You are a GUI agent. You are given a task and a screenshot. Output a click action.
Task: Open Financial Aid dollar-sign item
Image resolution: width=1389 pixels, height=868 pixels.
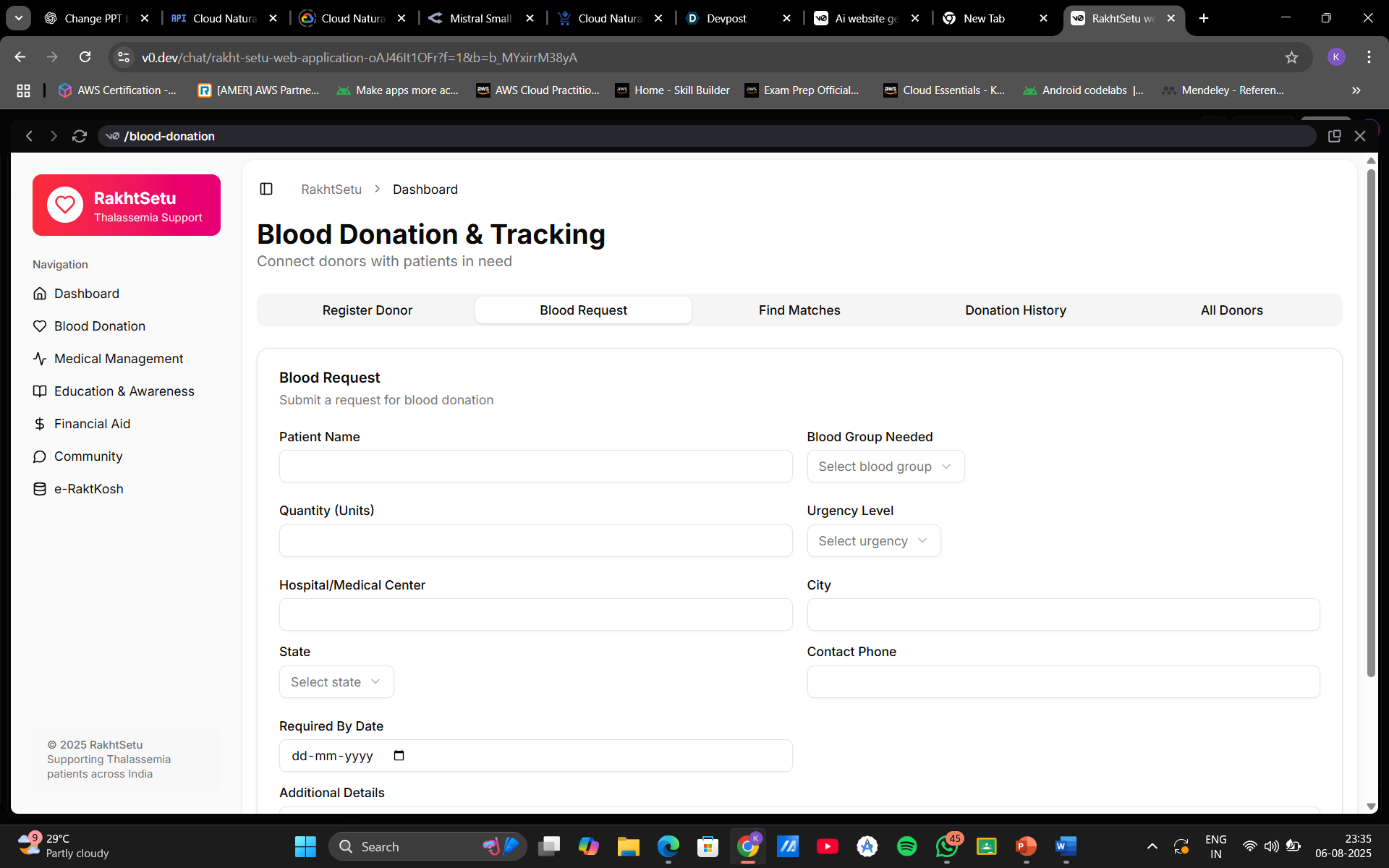tap(92, 424)
